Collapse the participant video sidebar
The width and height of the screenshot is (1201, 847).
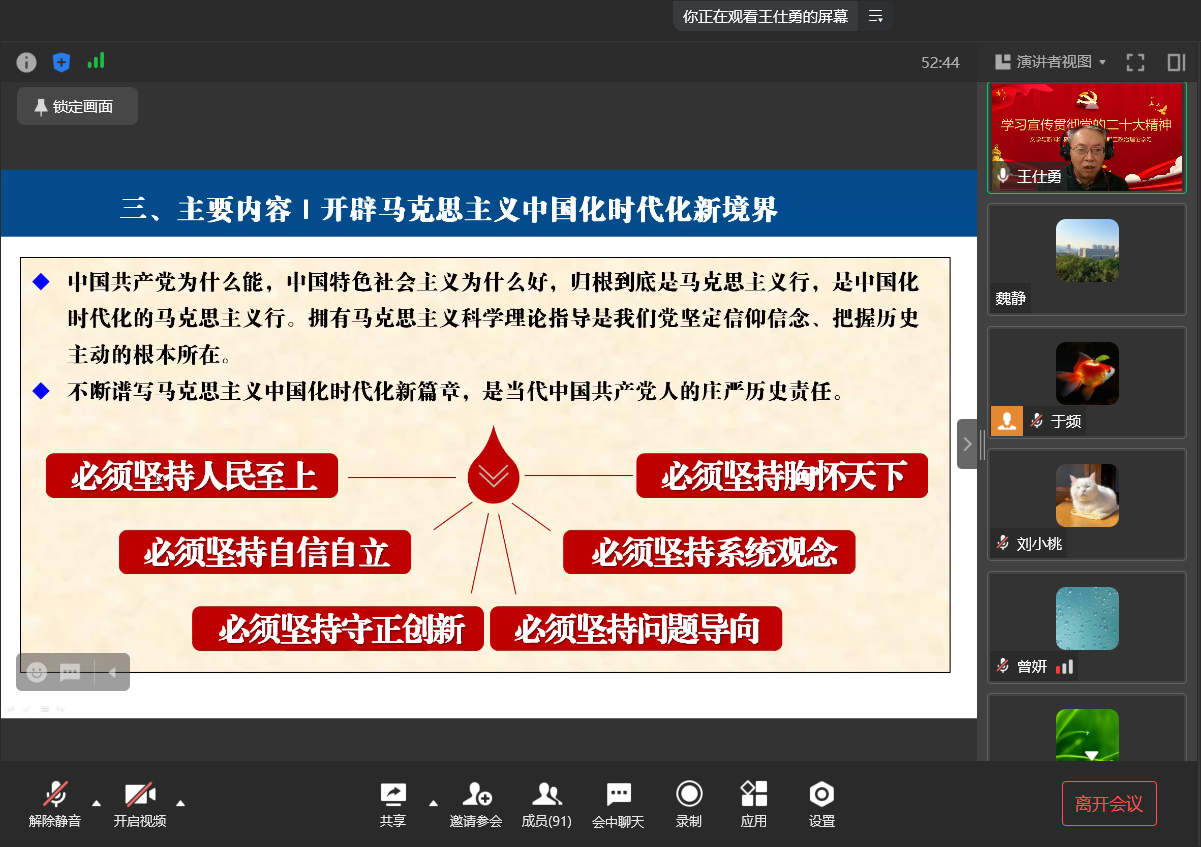[x=967, y=444]
